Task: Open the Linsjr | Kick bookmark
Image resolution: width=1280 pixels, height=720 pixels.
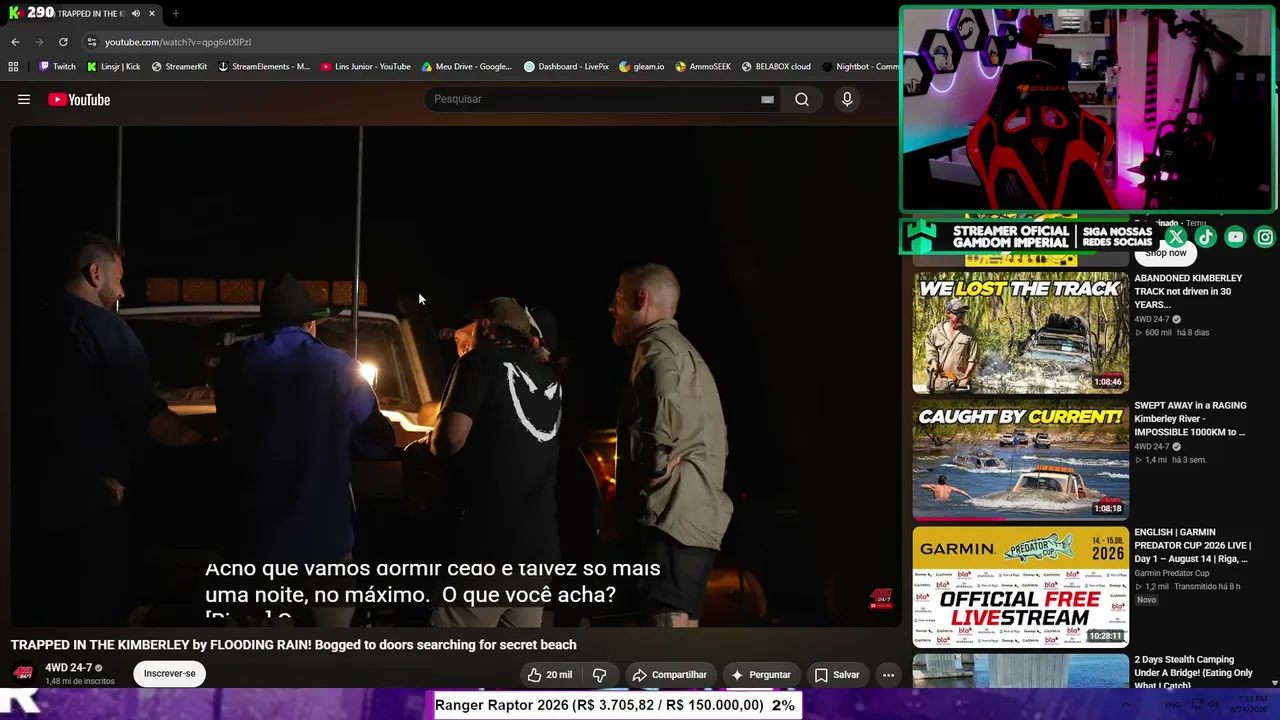Action: [x=113, y=67]
